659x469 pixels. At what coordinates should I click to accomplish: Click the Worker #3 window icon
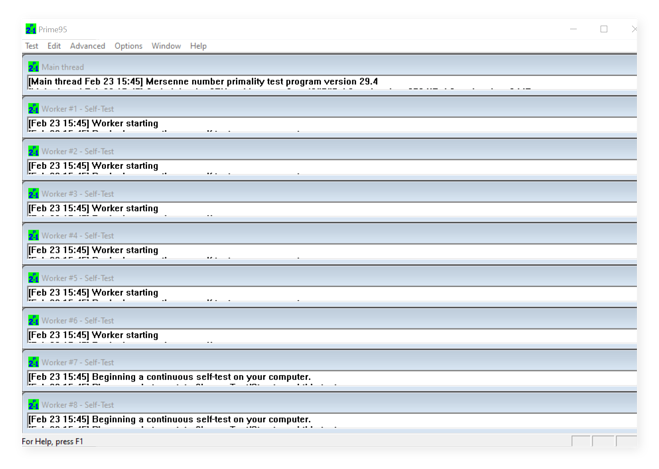pyautogui.click(x=34, y=194)
